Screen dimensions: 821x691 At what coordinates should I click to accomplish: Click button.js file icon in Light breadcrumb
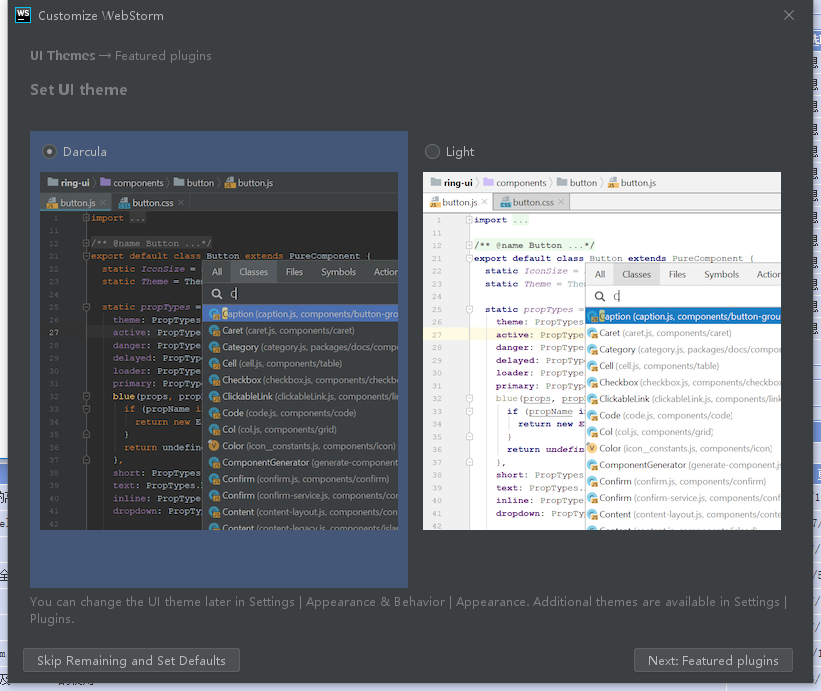(612, 183)
